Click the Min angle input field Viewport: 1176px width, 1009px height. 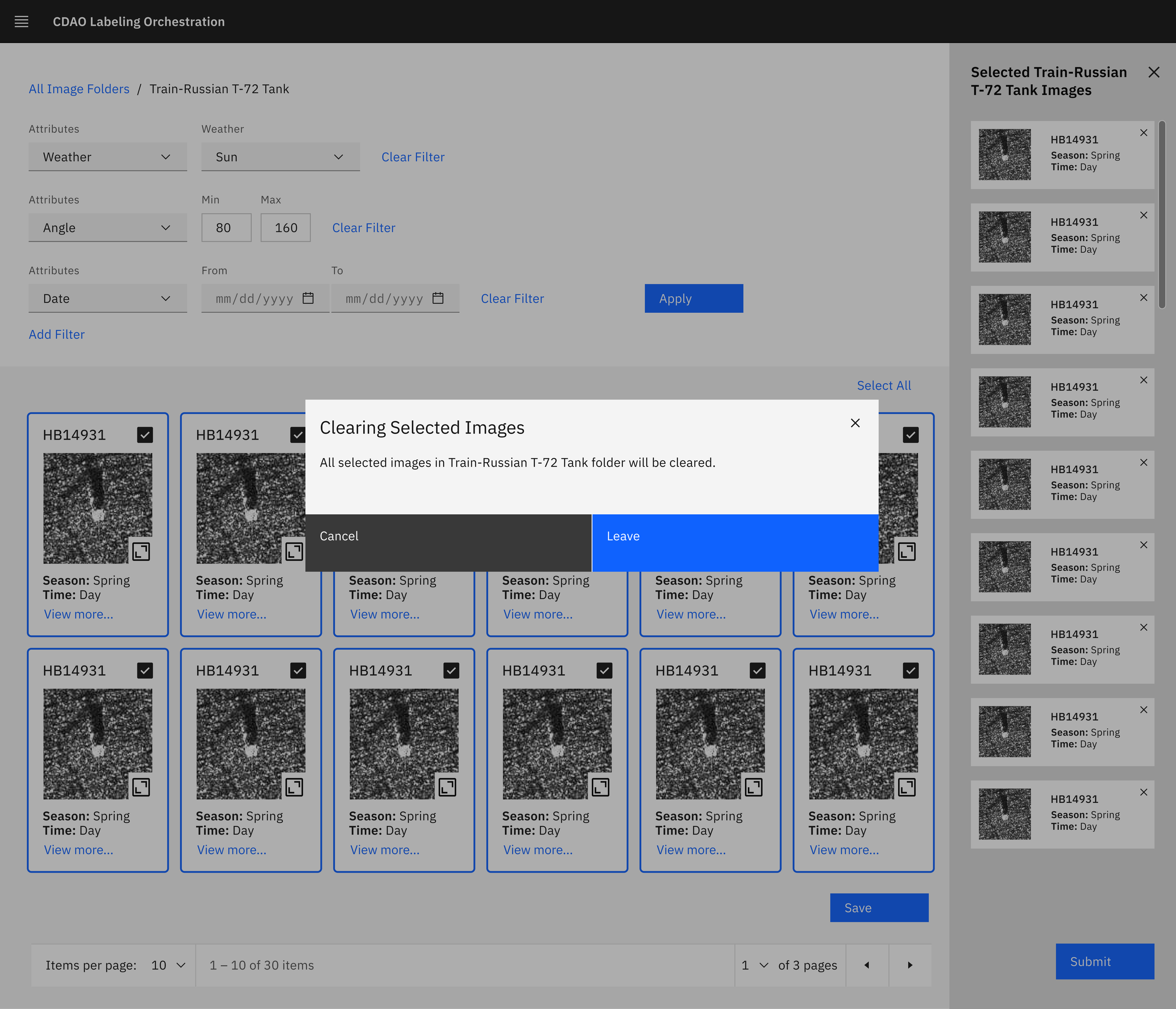point(226,228)
